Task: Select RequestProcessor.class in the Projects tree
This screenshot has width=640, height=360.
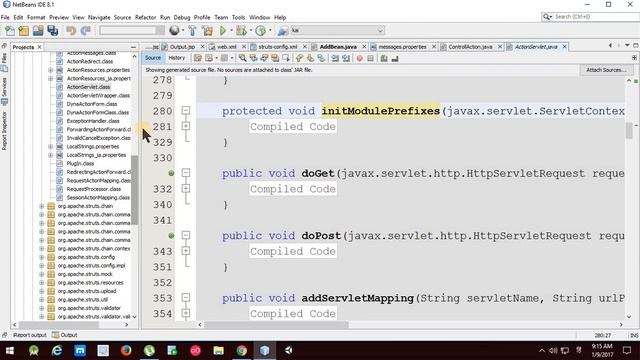Action: [x=93, y=189]
